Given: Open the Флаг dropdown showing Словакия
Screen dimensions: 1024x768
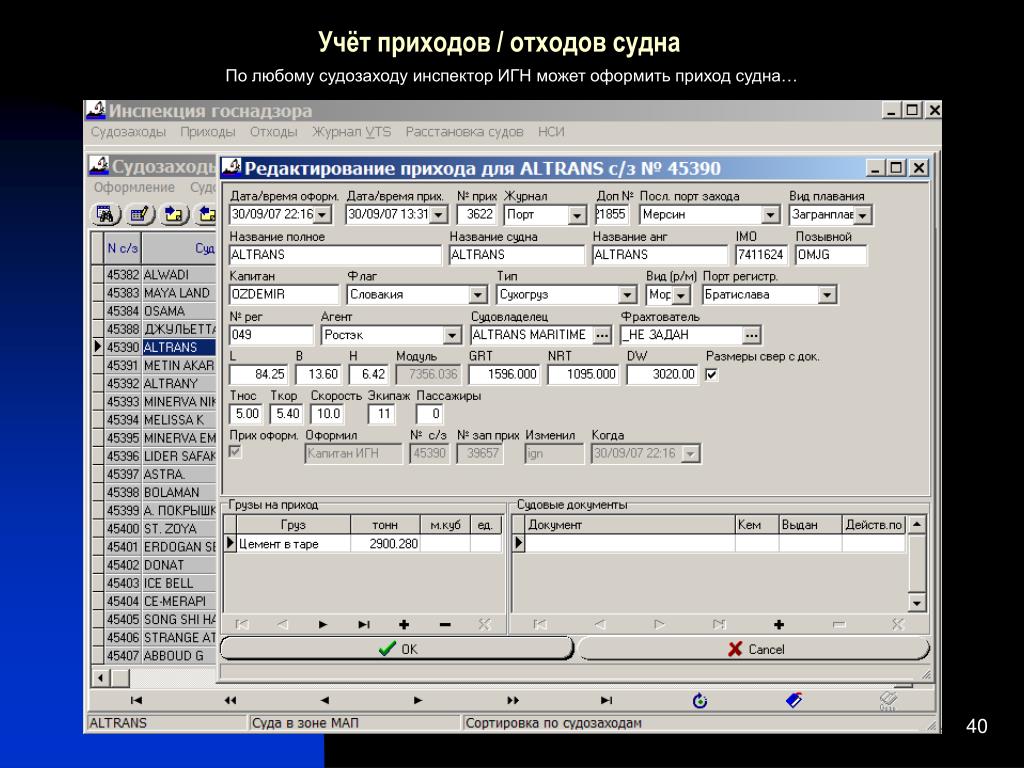Looking at the screenshot, I should 478,295.
